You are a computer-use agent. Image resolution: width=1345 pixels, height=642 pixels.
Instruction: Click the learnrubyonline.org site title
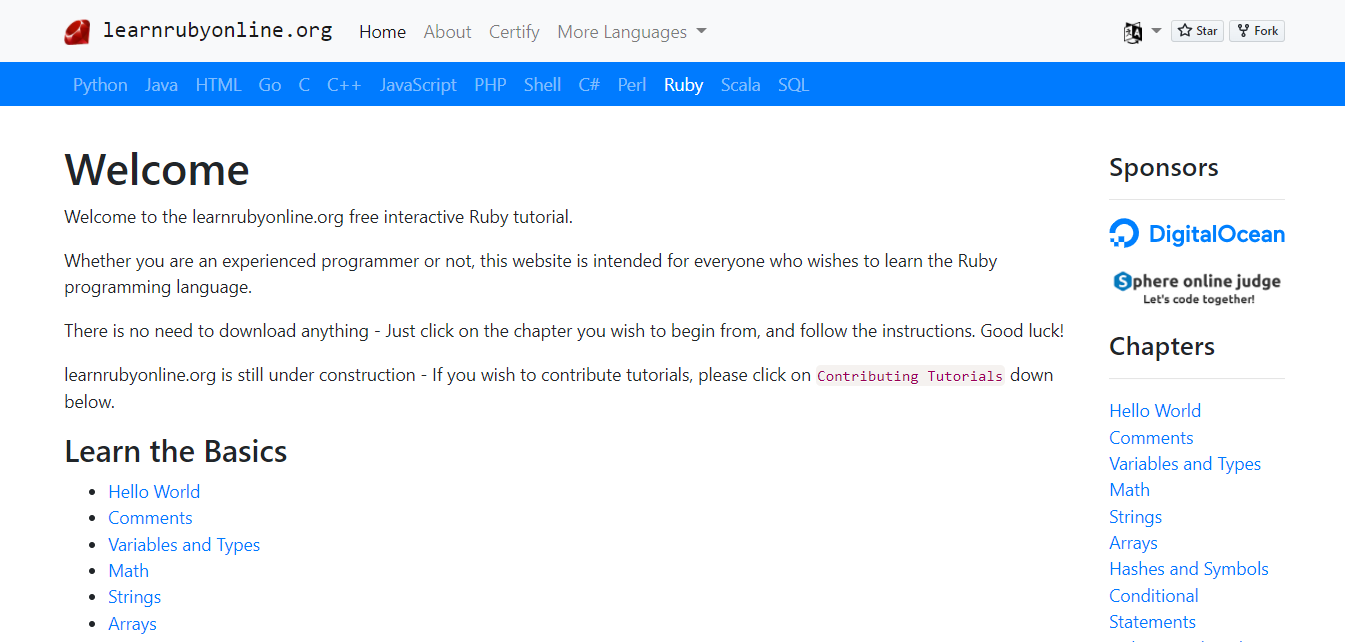tap(218, 30)
